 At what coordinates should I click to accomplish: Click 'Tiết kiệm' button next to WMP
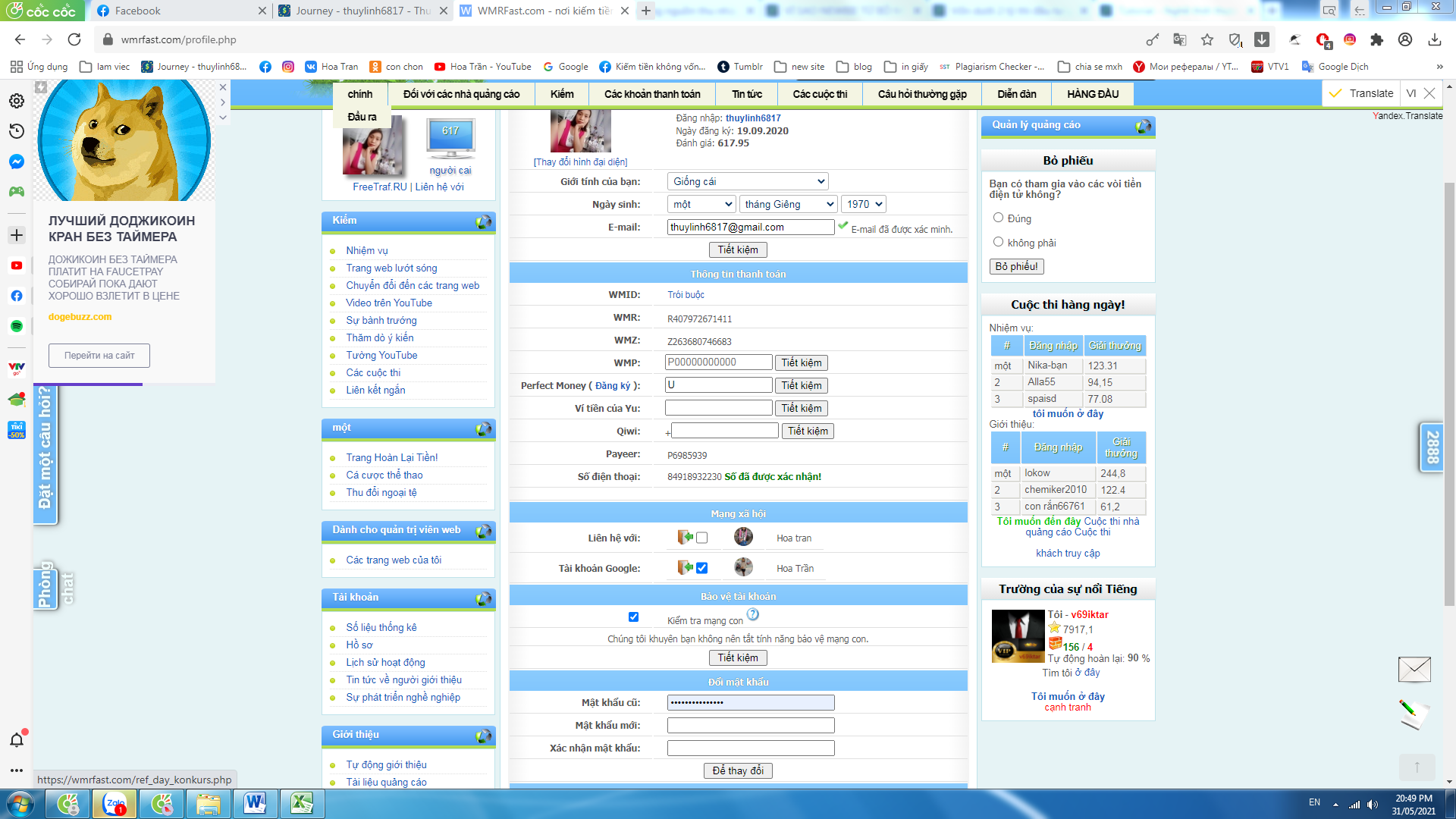click(801, 362)
